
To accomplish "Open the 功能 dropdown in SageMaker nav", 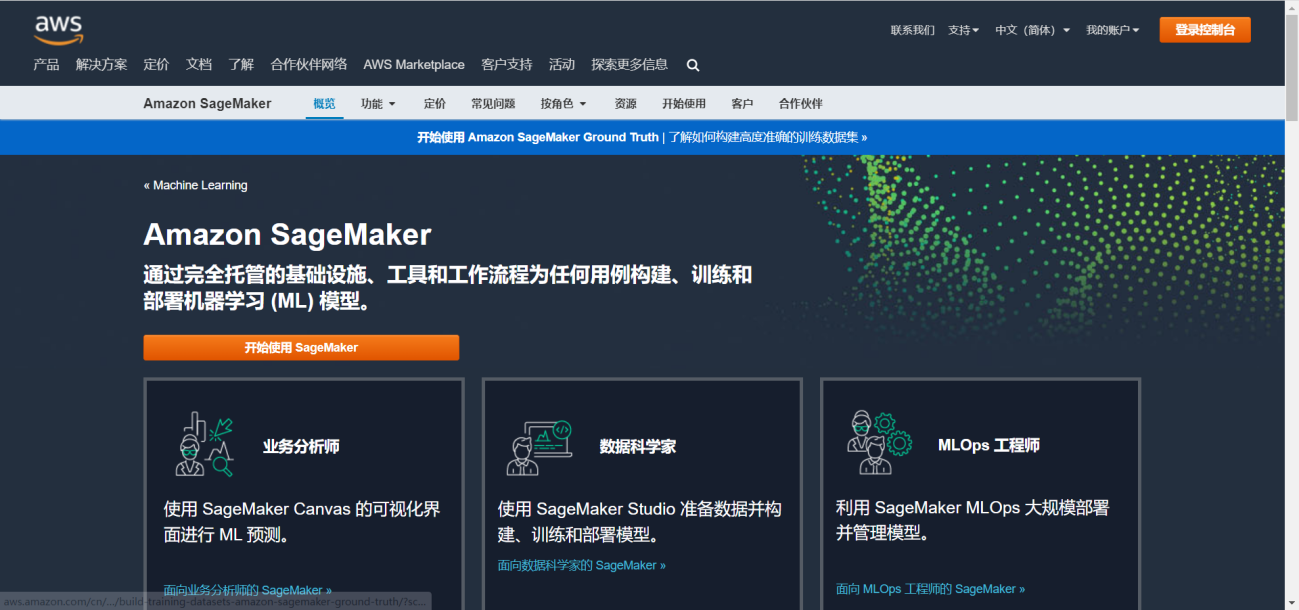I will [x=377, y=103].
